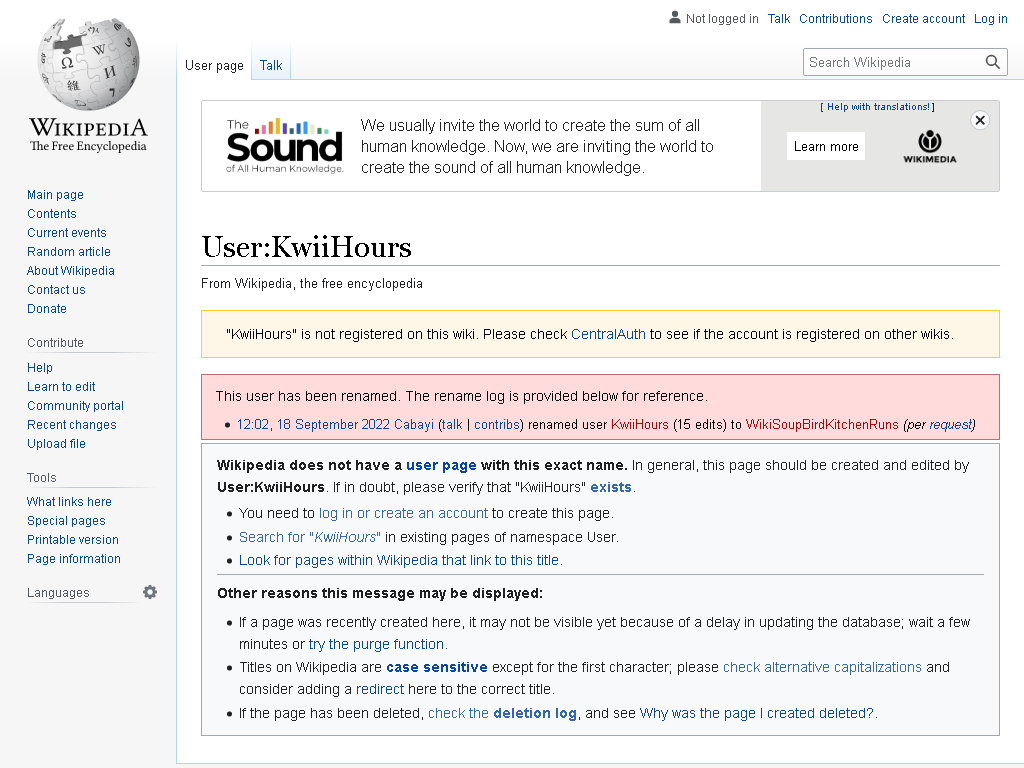The width and height of the screenshot is (1024, 768).
Task: Click the bold user page link
Action: [441, 465]
